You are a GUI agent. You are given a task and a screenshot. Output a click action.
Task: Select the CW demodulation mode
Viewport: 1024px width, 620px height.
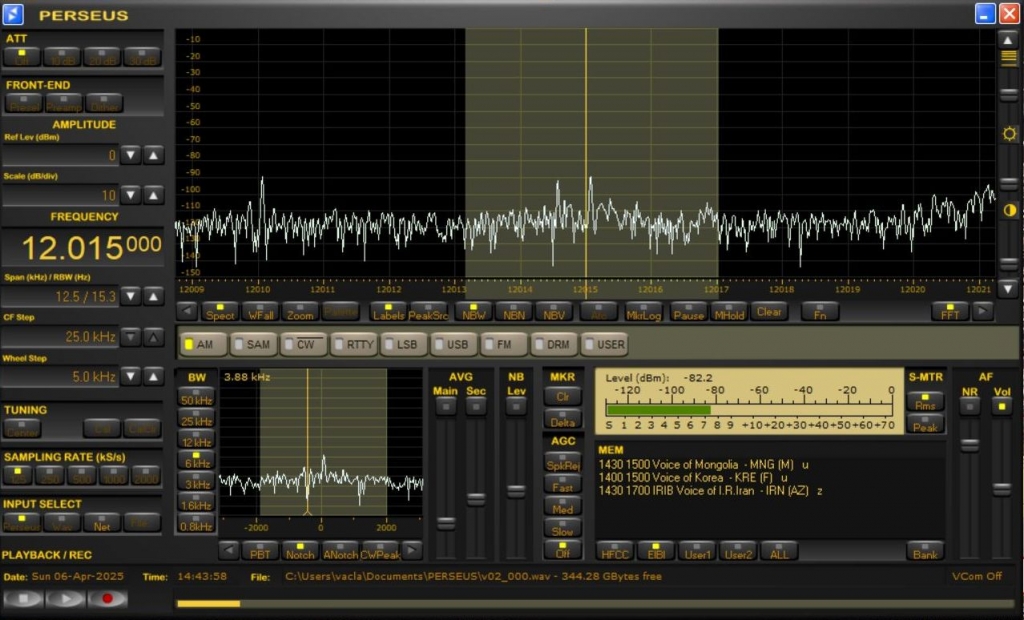click(x=304, y=344)
